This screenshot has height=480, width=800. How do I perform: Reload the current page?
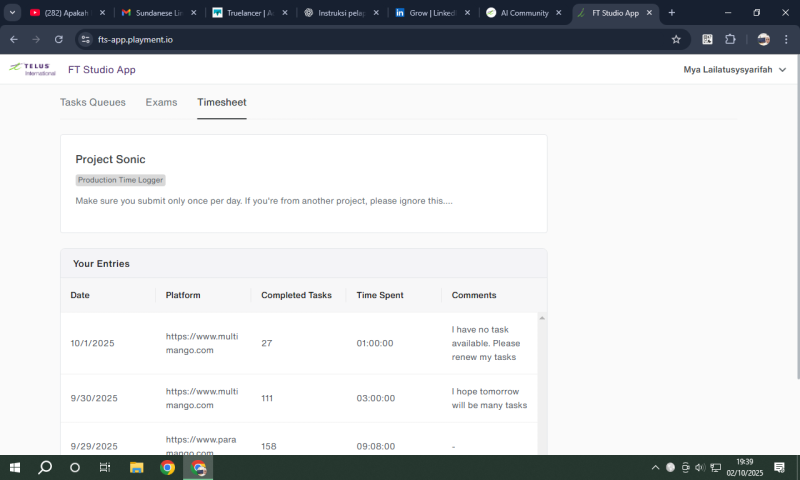tap(59, 39)
